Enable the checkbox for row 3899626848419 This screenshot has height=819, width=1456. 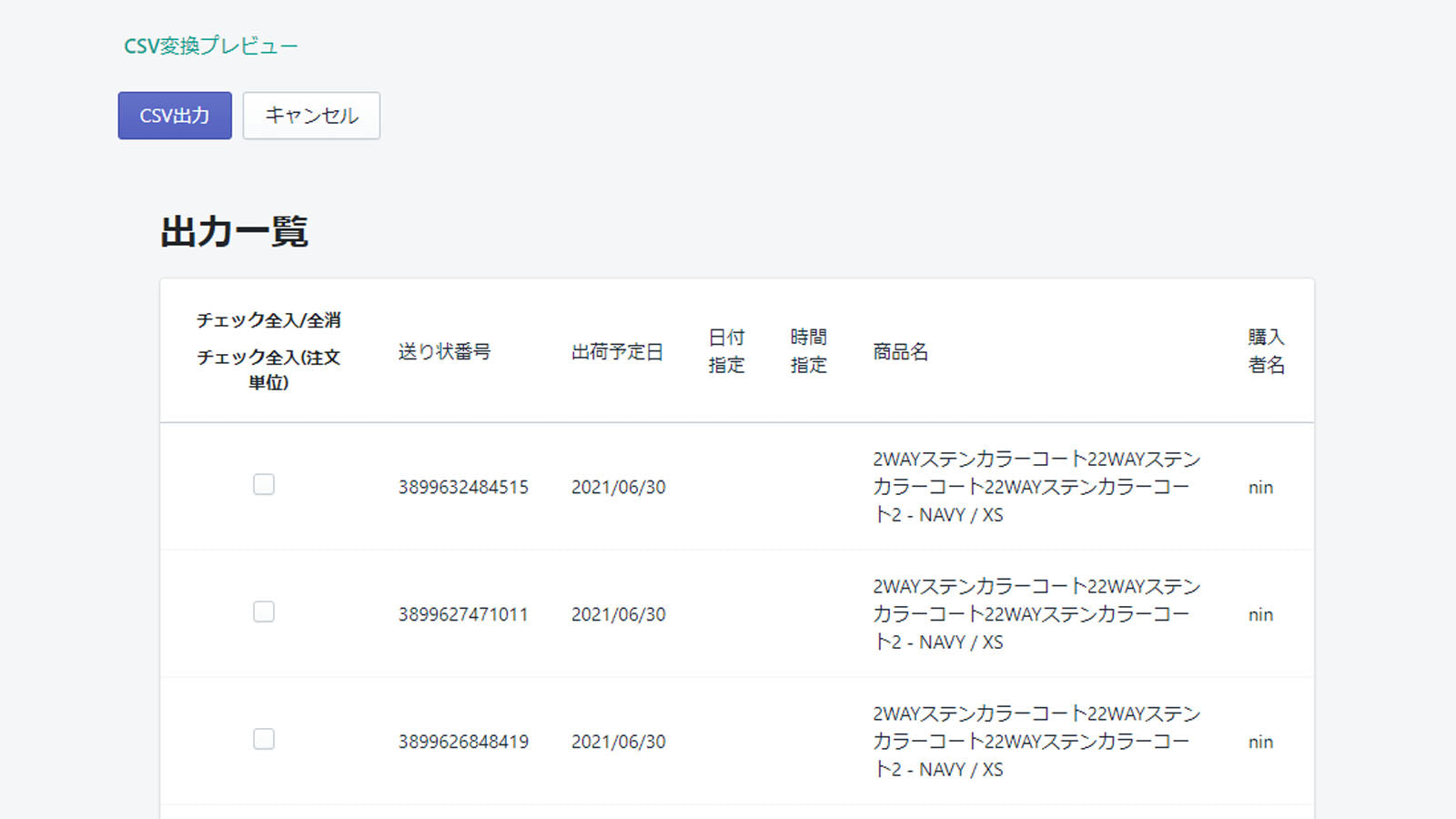tap(264, 739)
